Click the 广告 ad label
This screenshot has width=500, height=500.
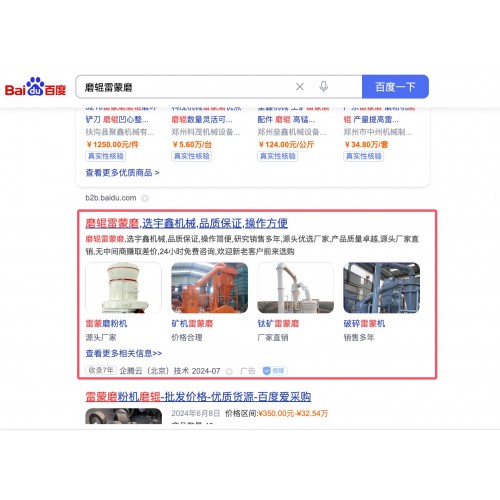(248, 371)
